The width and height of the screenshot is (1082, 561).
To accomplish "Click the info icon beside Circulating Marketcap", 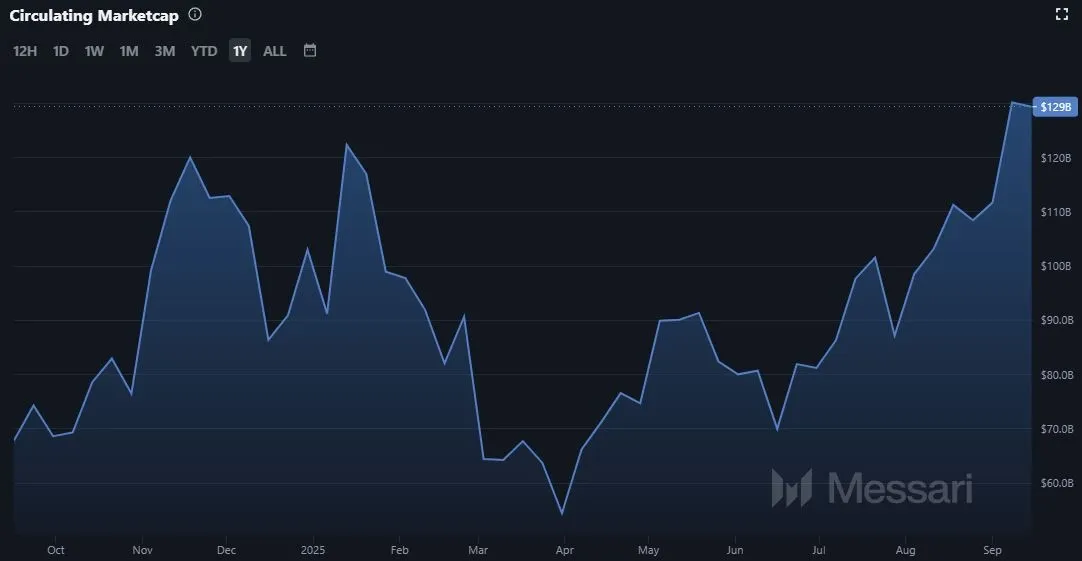I will (195, 14).
